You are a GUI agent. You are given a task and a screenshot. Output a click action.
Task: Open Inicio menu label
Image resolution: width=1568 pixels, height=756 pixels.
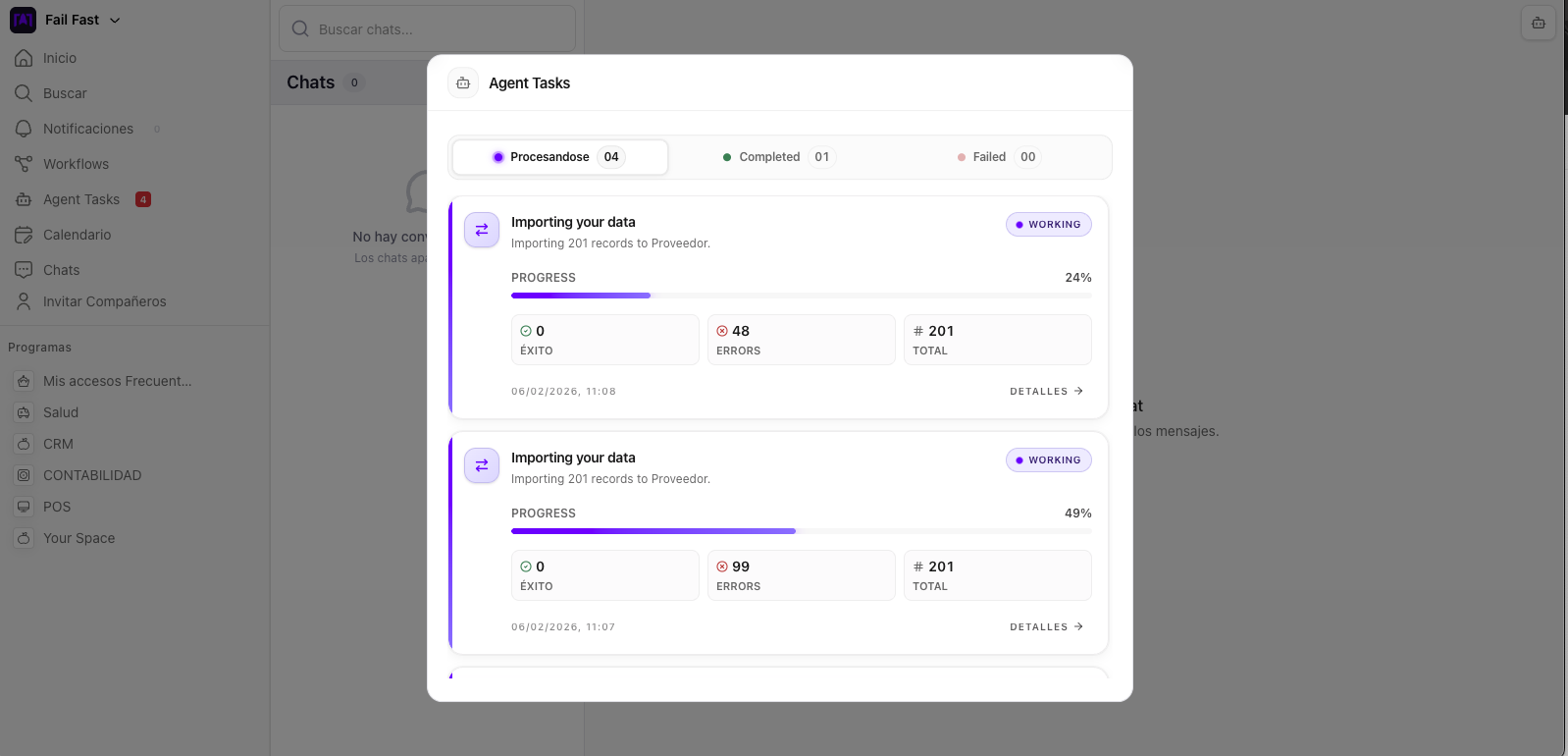click(x=60, y=58)
